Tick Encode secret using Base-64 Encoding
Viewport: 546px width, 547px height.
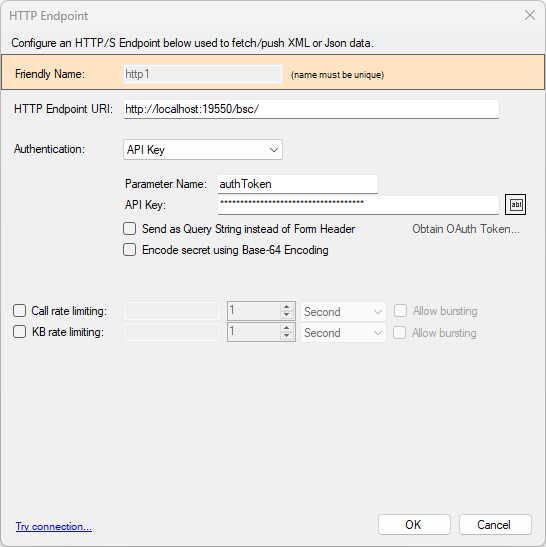click(x=129, y=250)
